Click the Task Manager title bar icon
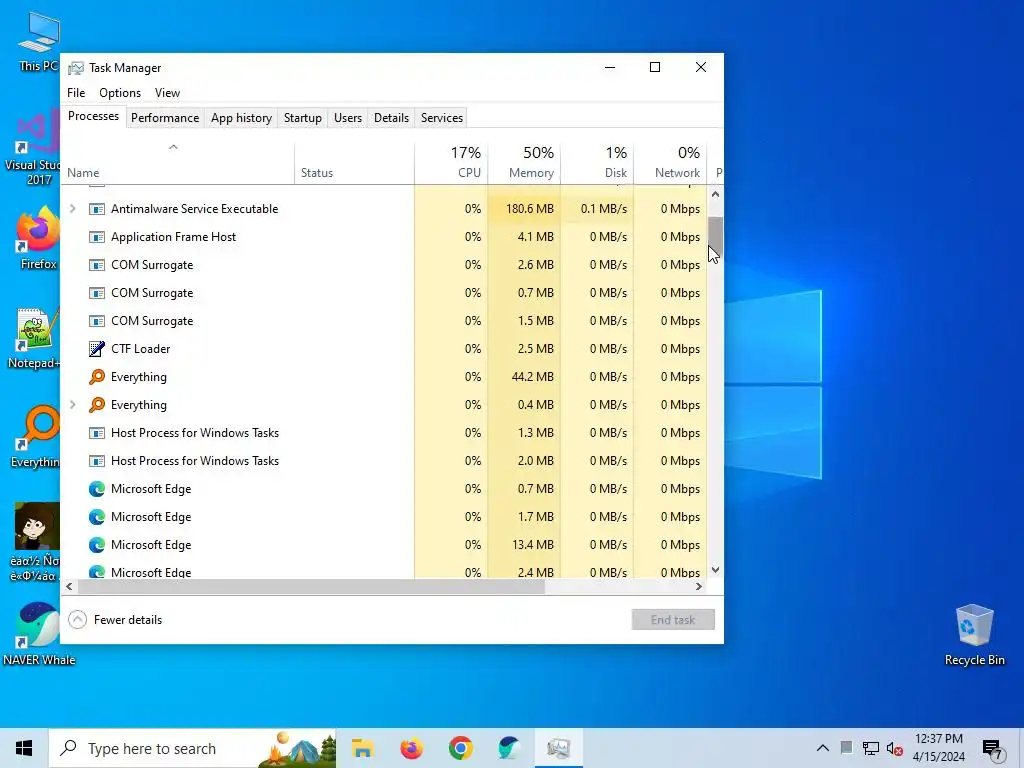The image size is (1024, 768). tap(76, 68)
